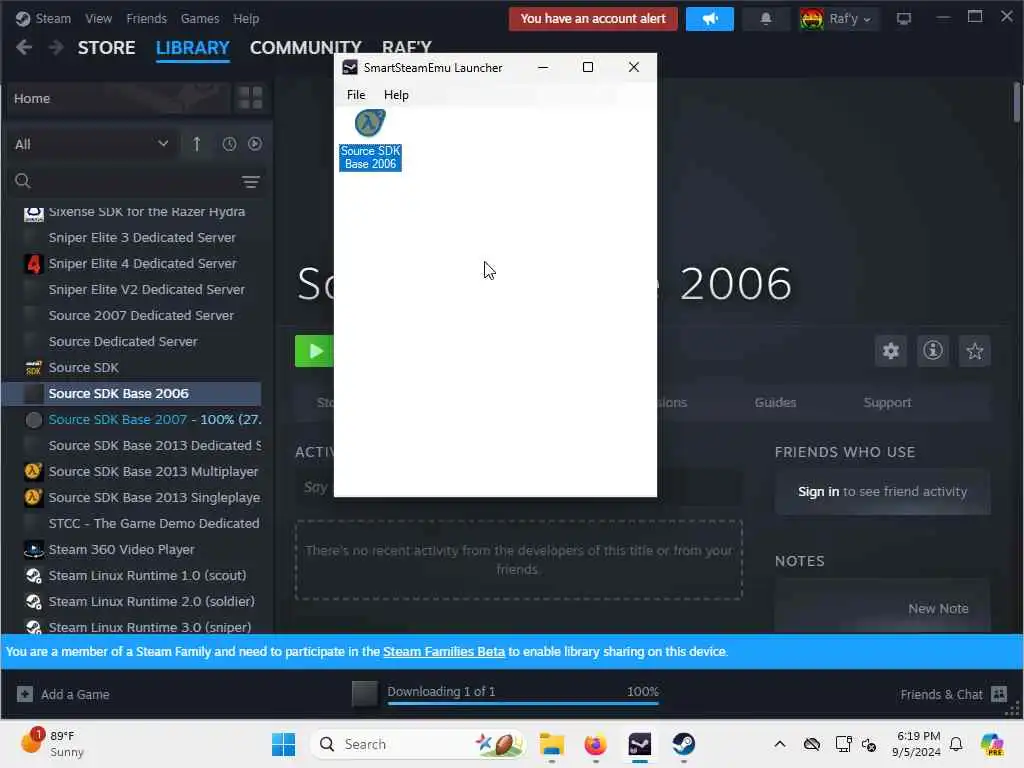
Task: Open Friends & Chat
Action: click(953, 694)
